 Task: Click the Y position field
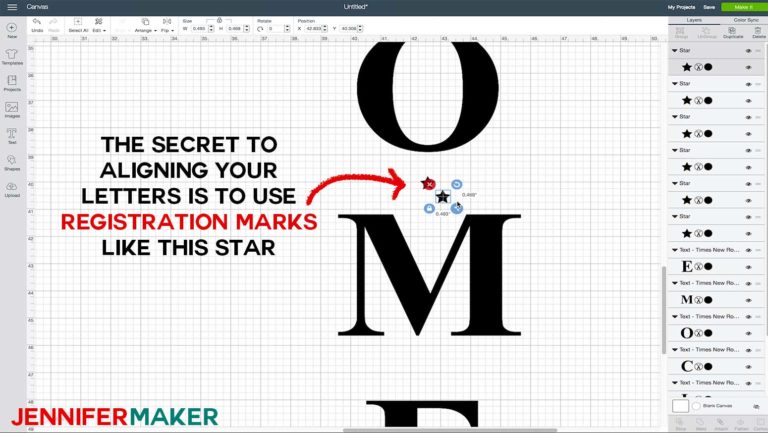pyautogui.click(x=348, y=29)
